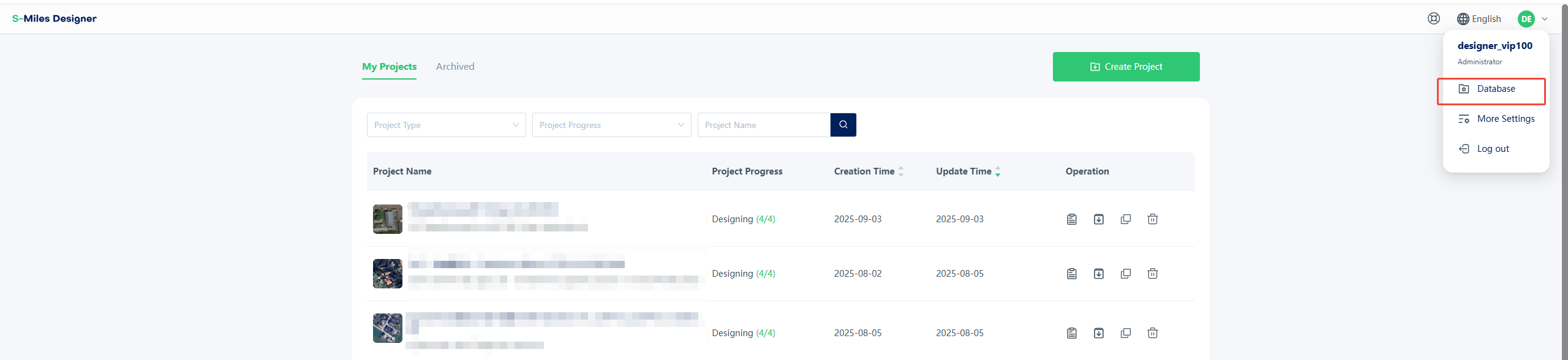Viewport: 1568px width, 360px height.
Task: Click the designer_vip100 username
Action: pyautogui.click(x=1495, y=46)
